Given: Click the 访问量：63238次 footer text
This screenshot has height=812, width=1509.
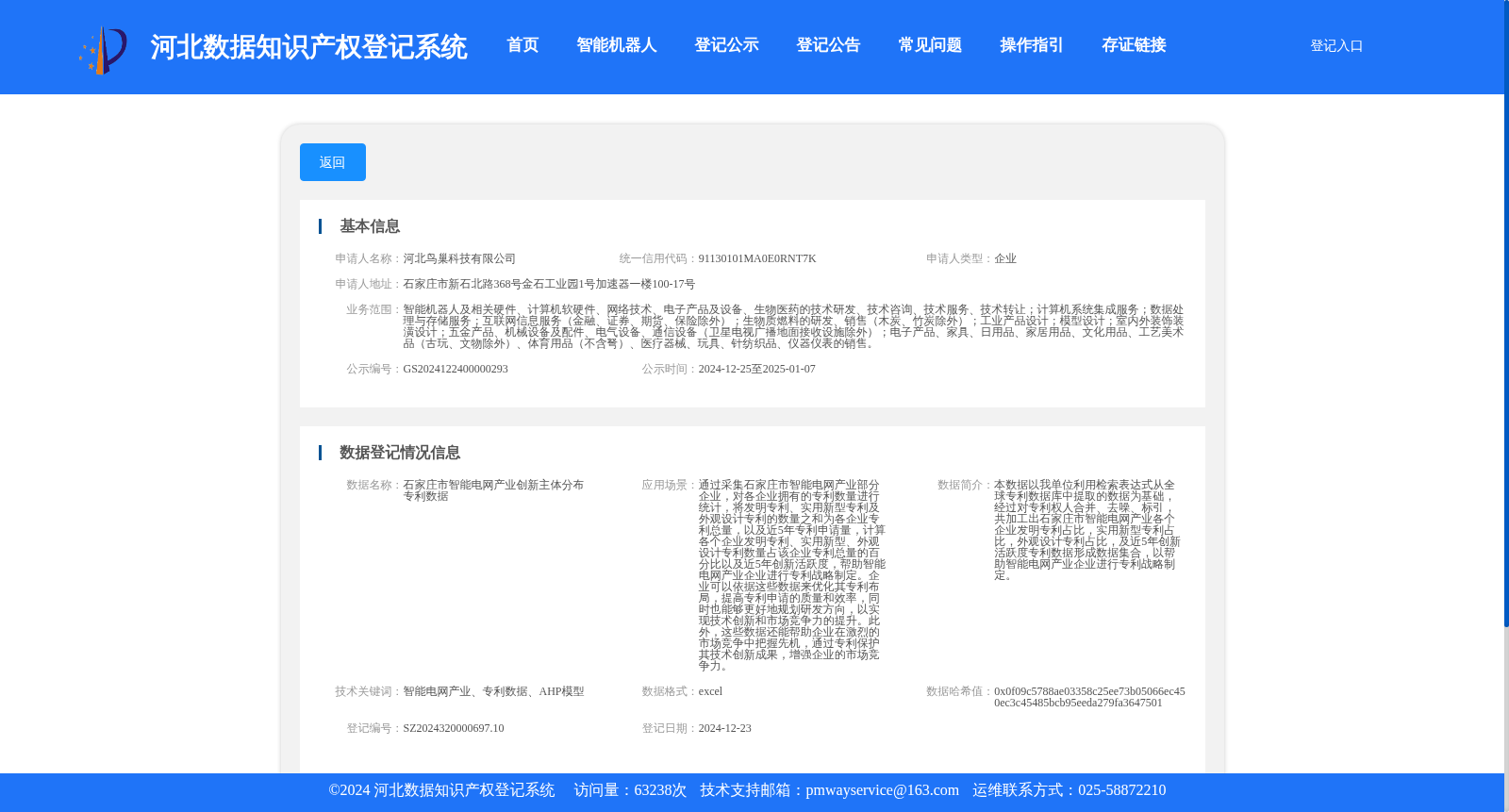Looking at the screenshot, I should click(630, 790).
